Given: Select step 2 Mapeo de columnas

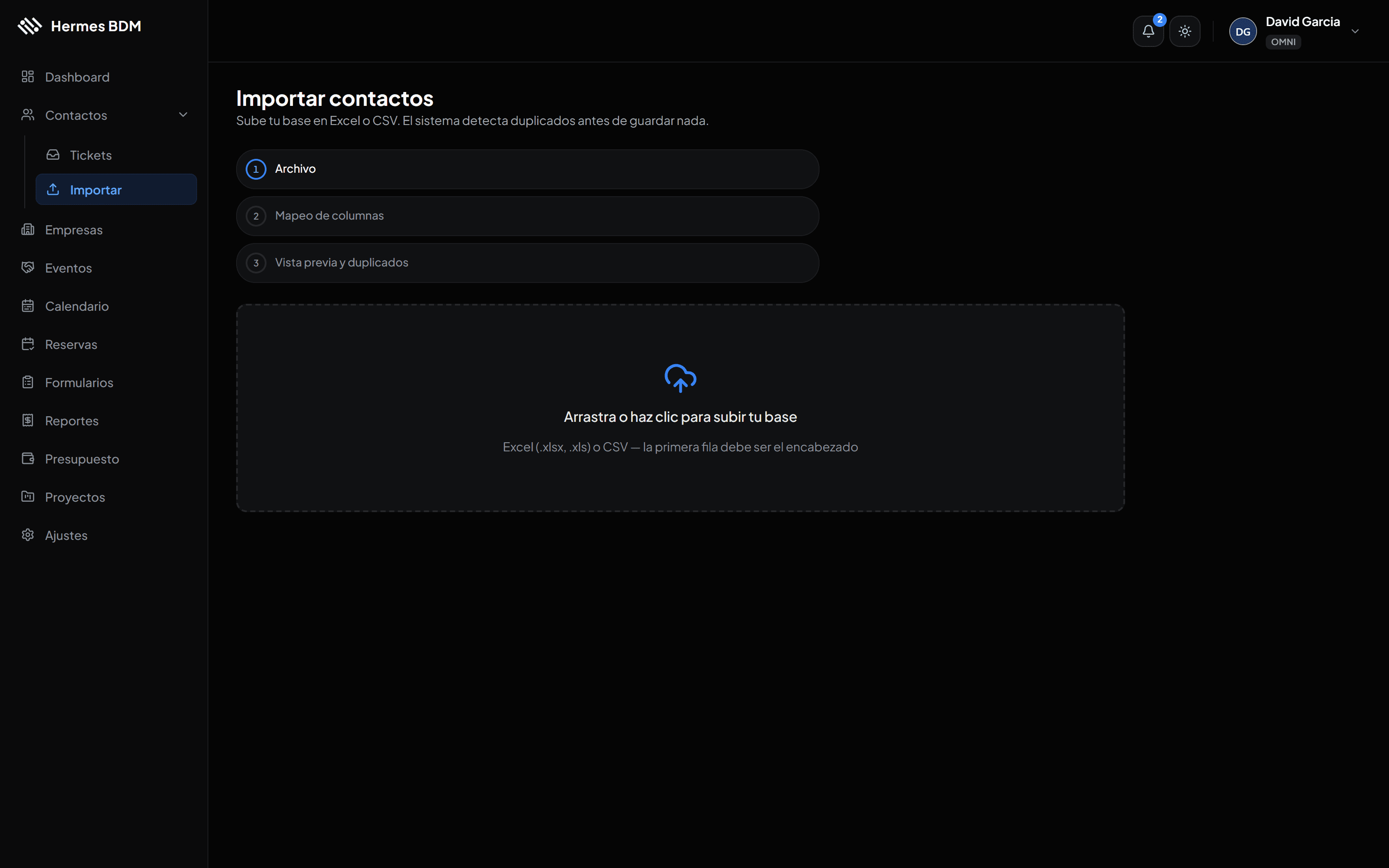Looking at the screenshot, I should pos(527,216).
